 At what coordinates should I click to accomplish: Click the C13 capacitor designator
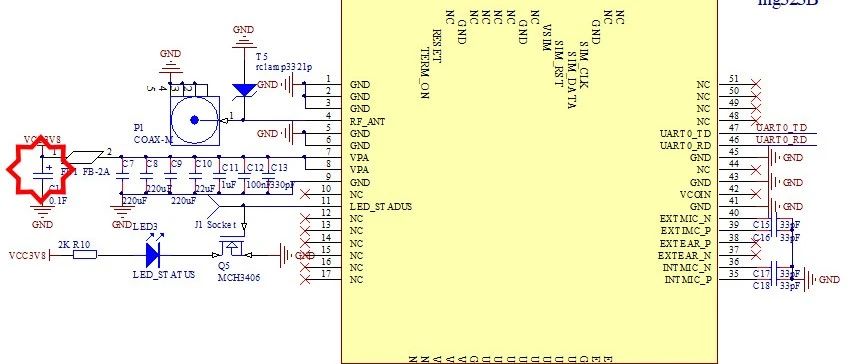279,167
